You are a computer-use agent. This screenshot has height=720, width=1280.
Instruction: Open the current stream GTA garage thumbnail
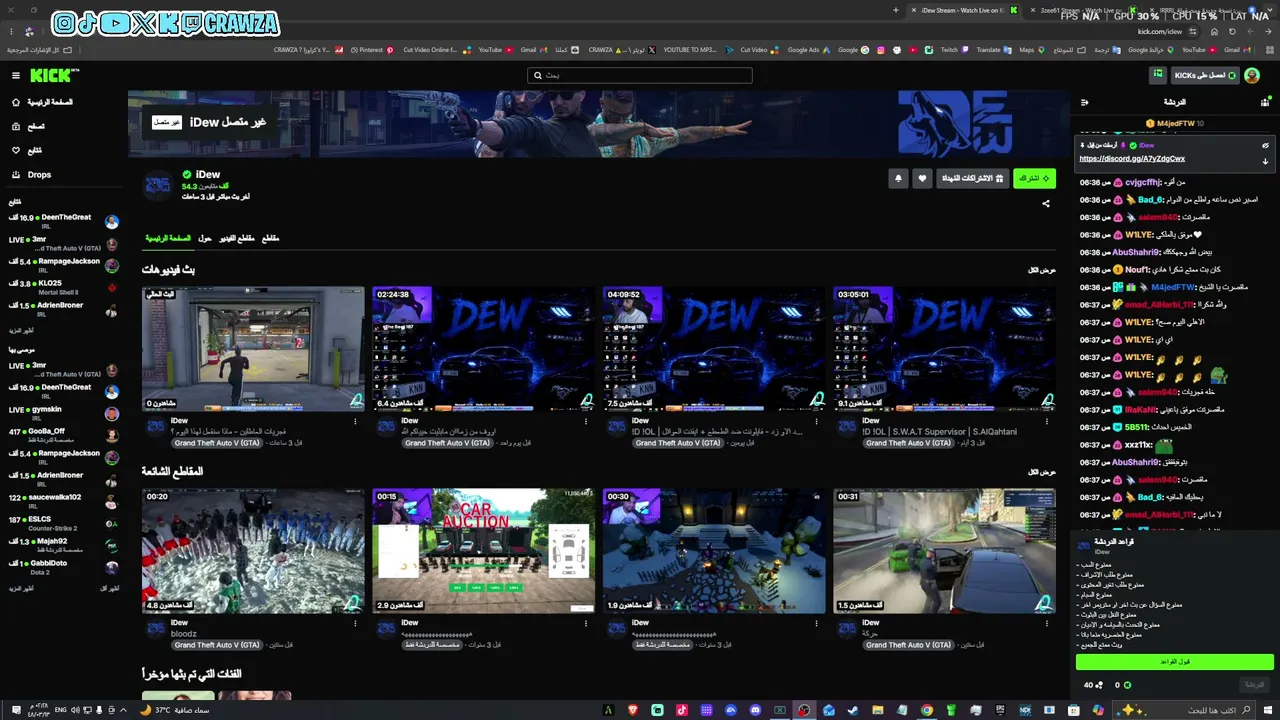[254, 349]
